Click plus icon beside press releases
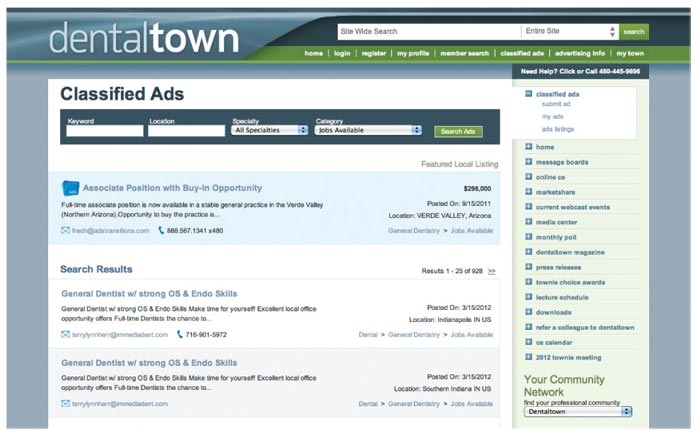700x438 pixels. pyautogui.click(x=529, y=267)
